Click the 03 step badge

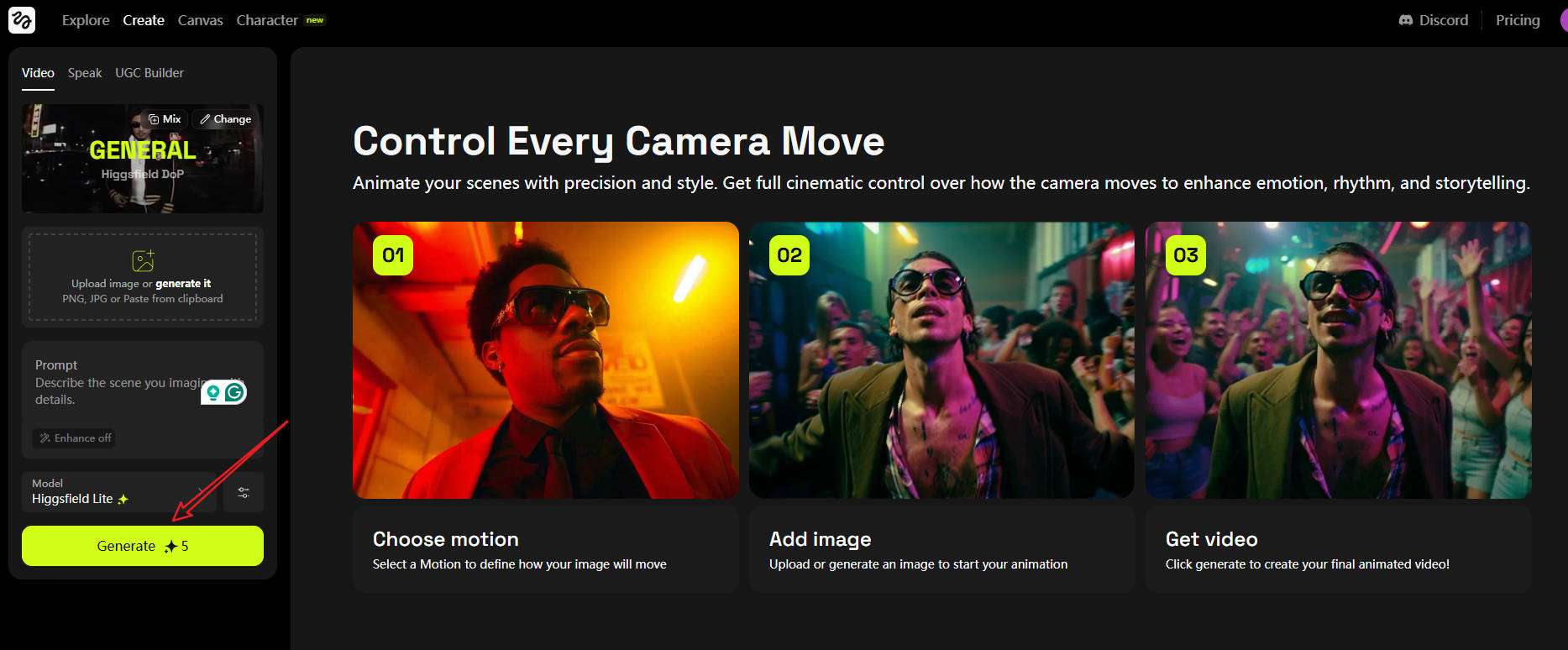click(1186, 255)
